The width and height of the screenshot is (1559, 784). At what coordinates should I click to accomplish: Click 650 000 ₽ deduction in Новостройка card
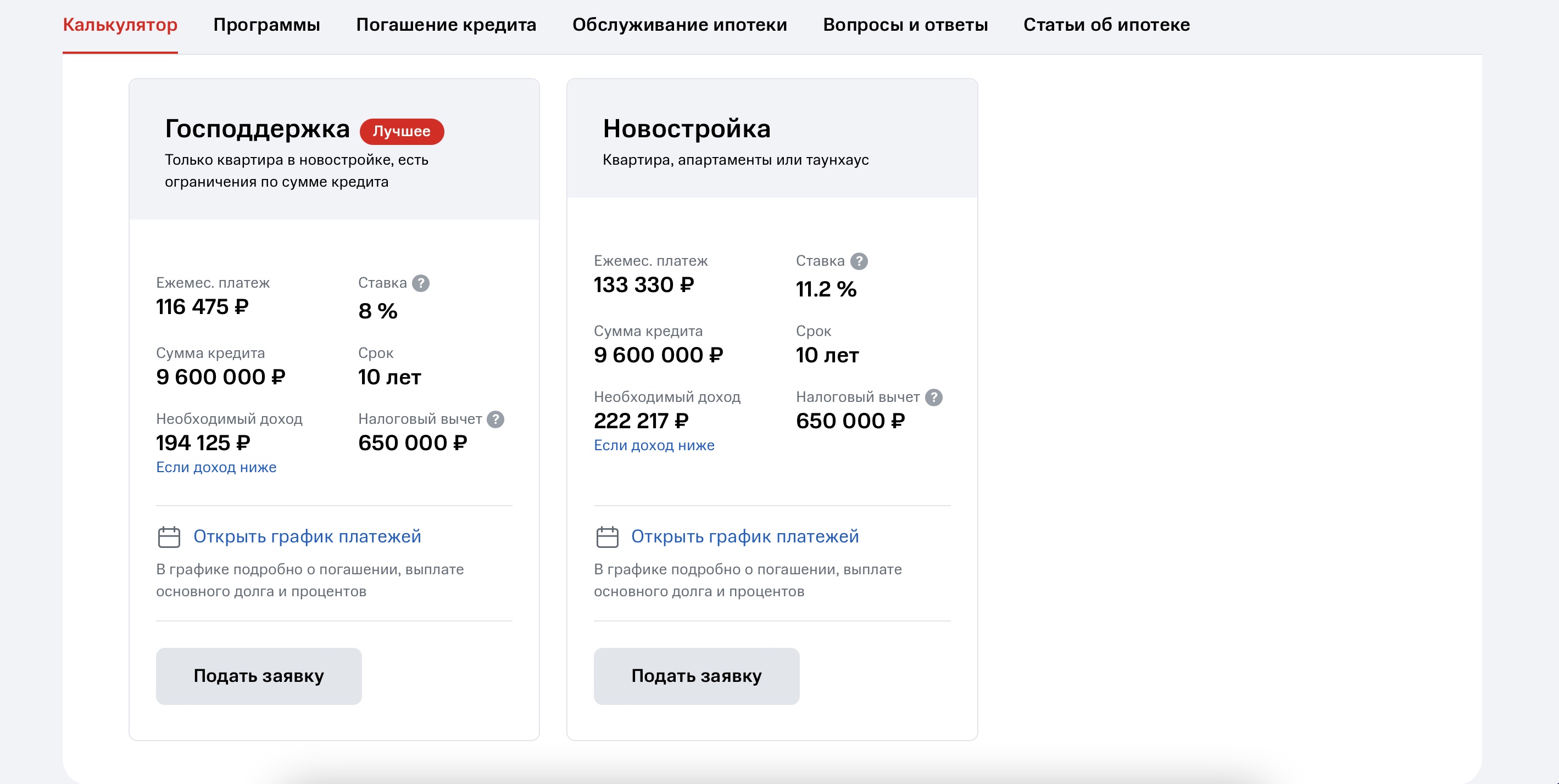click(x=850, y=421)
